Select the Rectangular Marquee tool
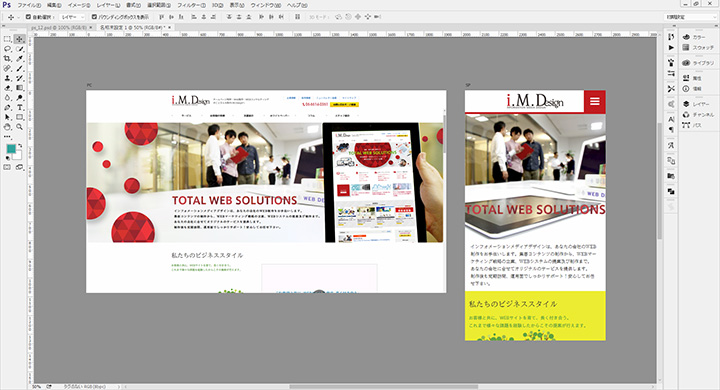 coord(7,39)
